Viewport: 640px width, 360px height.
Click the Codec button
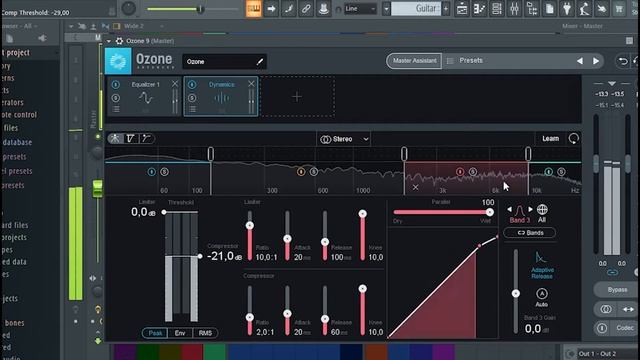point(624,328)
